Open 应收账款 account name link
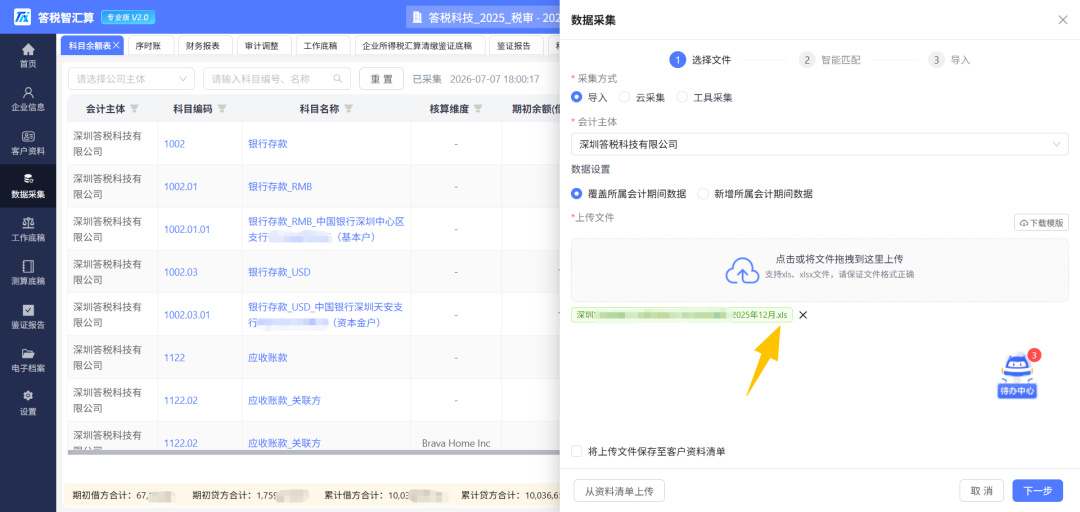 click(267, 358)
